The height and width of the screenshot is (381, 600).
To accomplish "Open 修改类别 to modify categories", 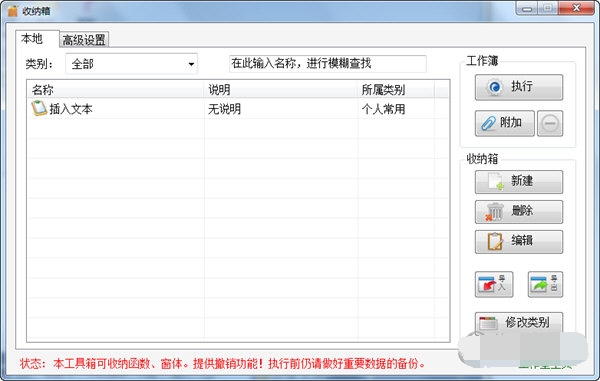I will coord(519,322).
